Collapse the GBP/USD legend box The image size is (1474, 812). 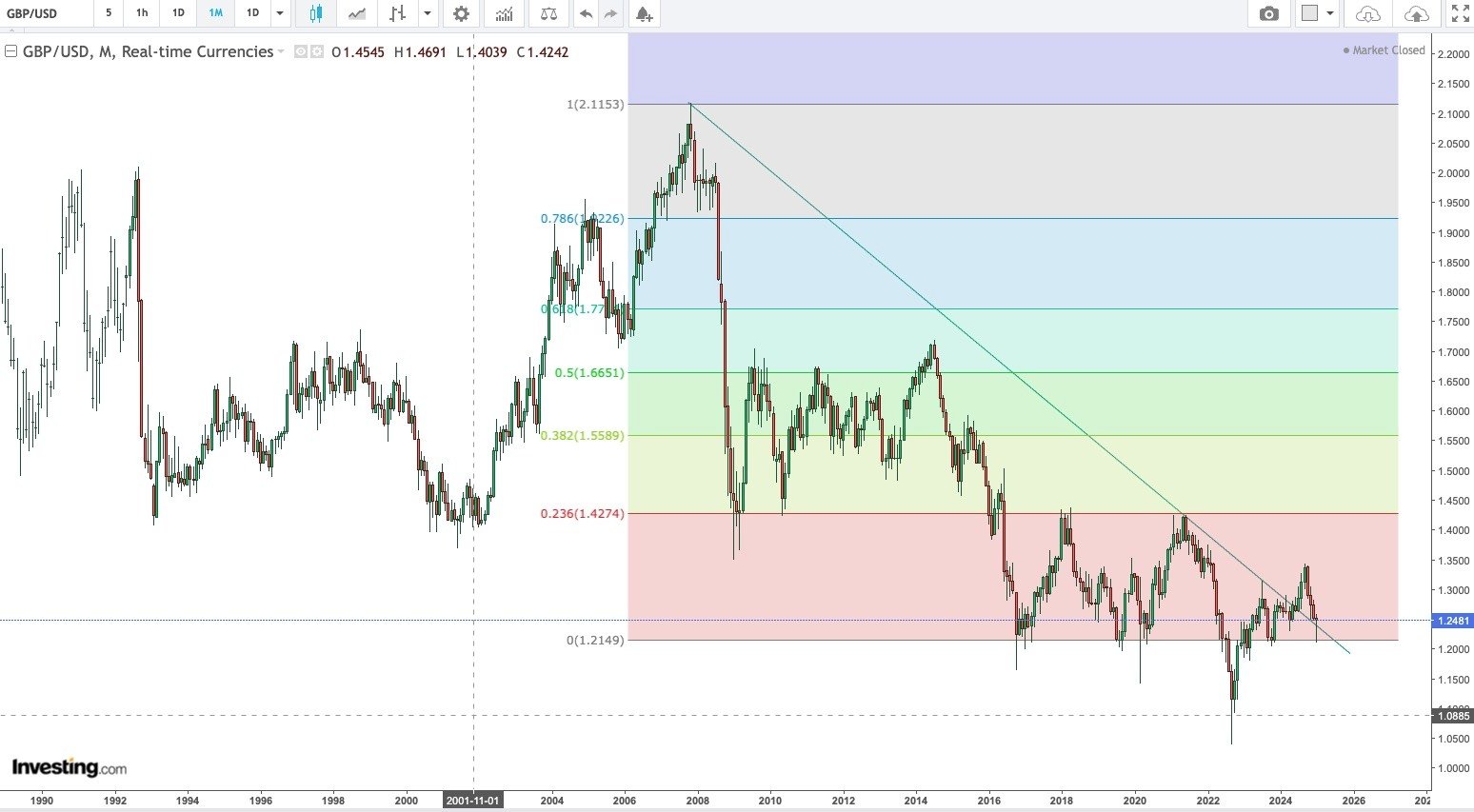(x=11, y=52)
